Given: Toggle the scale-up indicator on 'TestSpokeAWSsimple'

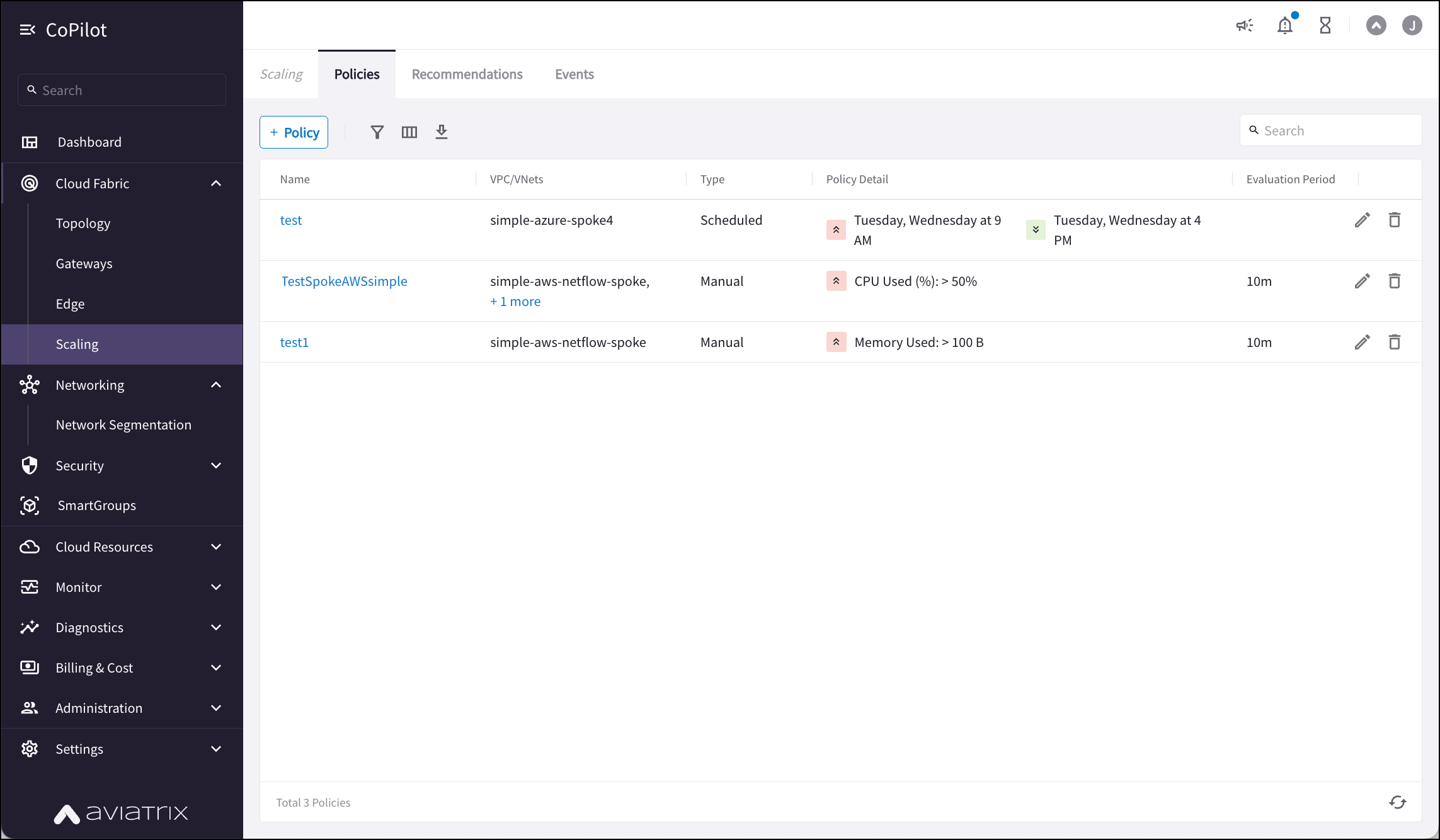Looking at the screenshot, I should pyautogui.click(x=835, y=281).
